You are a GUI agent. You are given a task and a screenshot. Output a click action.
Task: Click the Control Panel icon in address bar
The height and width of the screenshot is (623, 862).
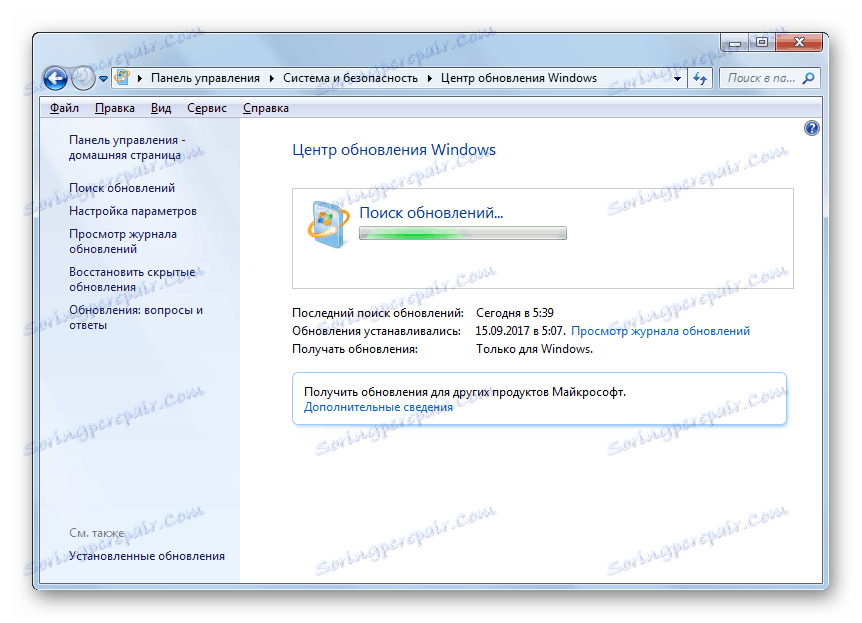[x=122, y=78]
